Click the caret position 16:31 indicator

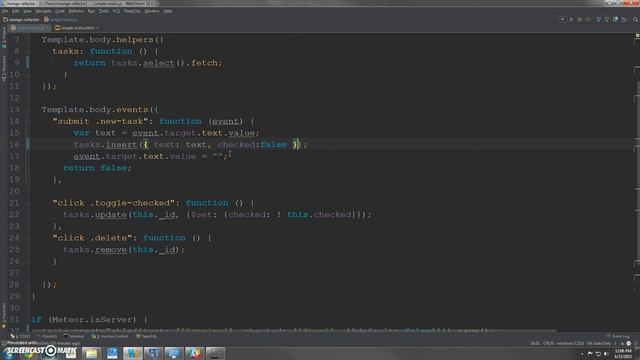(x=535, y=343)
